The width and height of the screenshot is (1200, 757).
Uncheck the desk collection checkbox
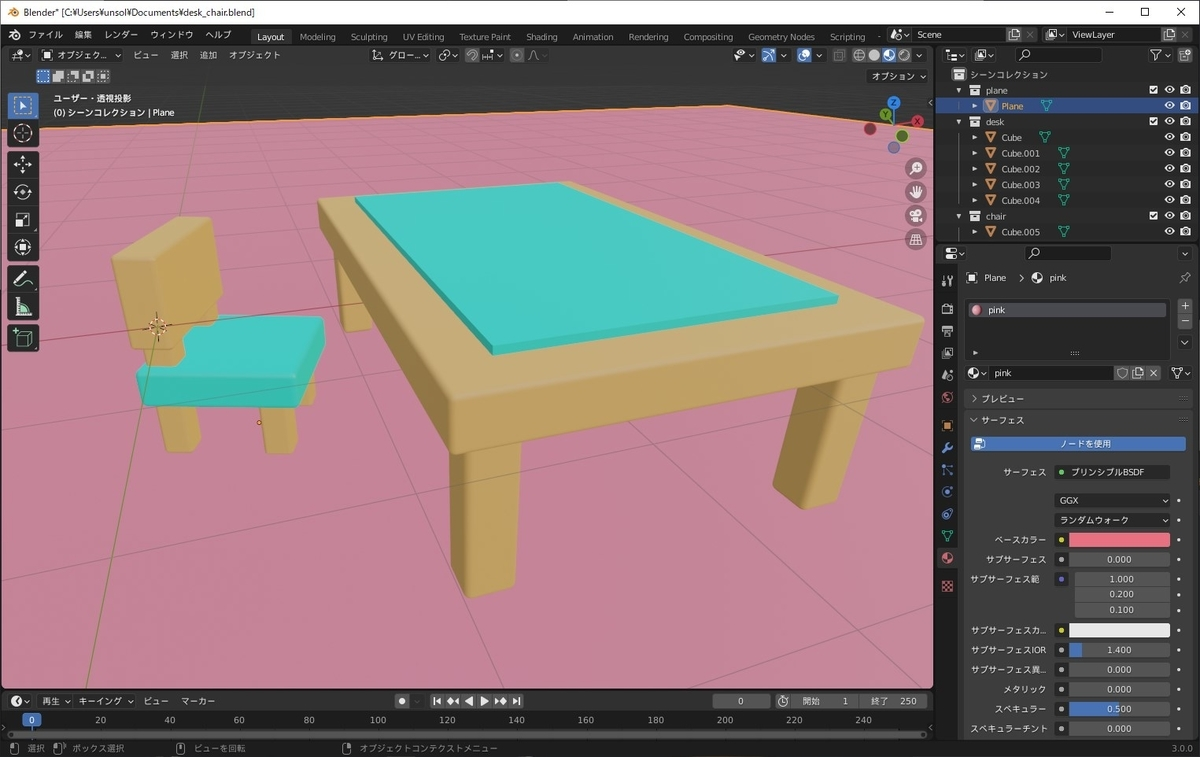[1153, 122]
